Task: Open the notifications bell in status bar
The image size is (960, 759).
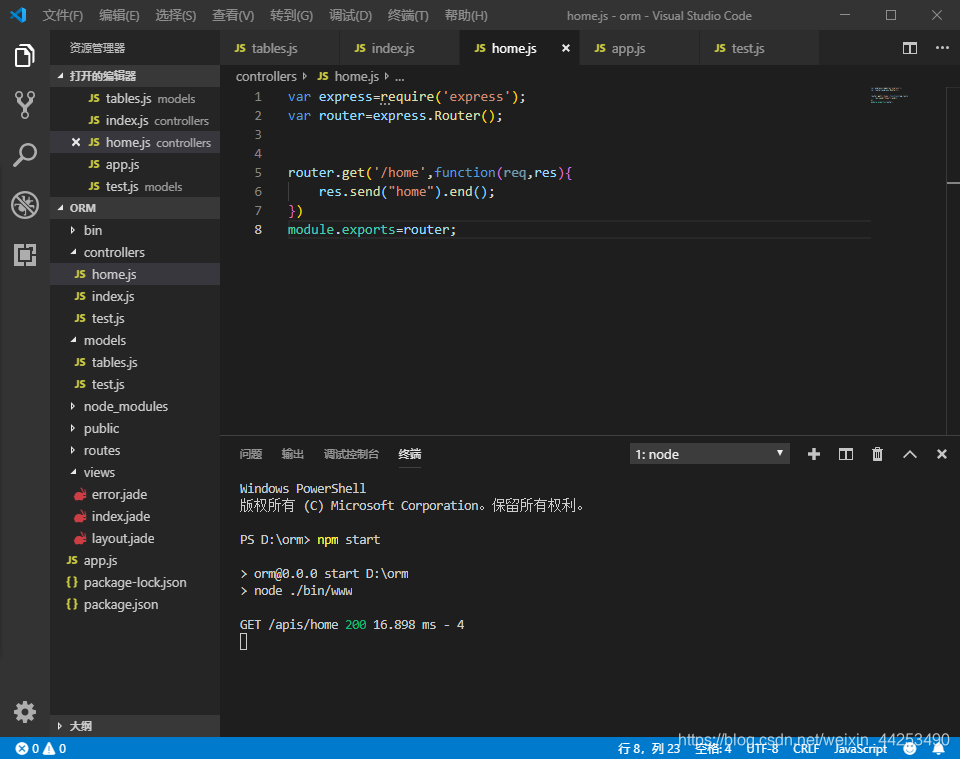Action: (x=939, y=748)
